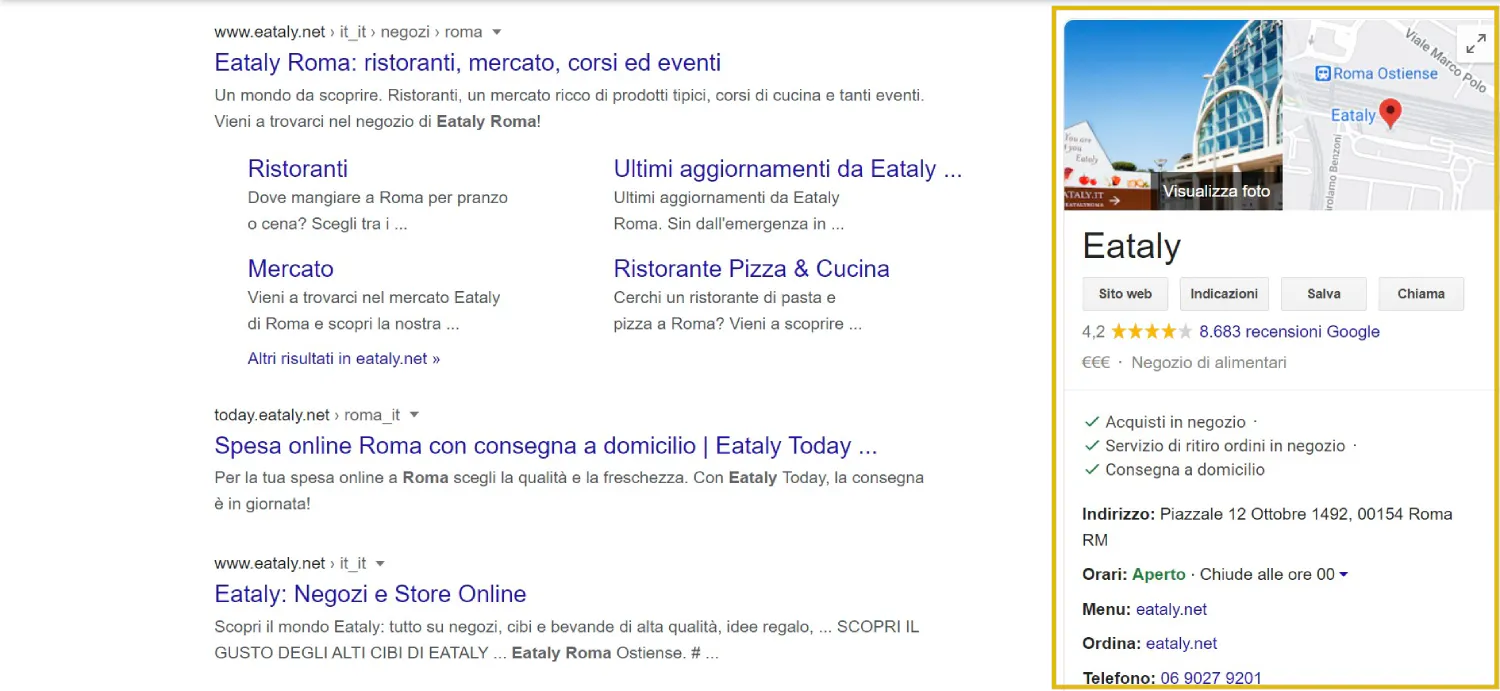Click the '€€€' price level text
Viewport: 1500px width, 691px height.
click(1096, 362)
